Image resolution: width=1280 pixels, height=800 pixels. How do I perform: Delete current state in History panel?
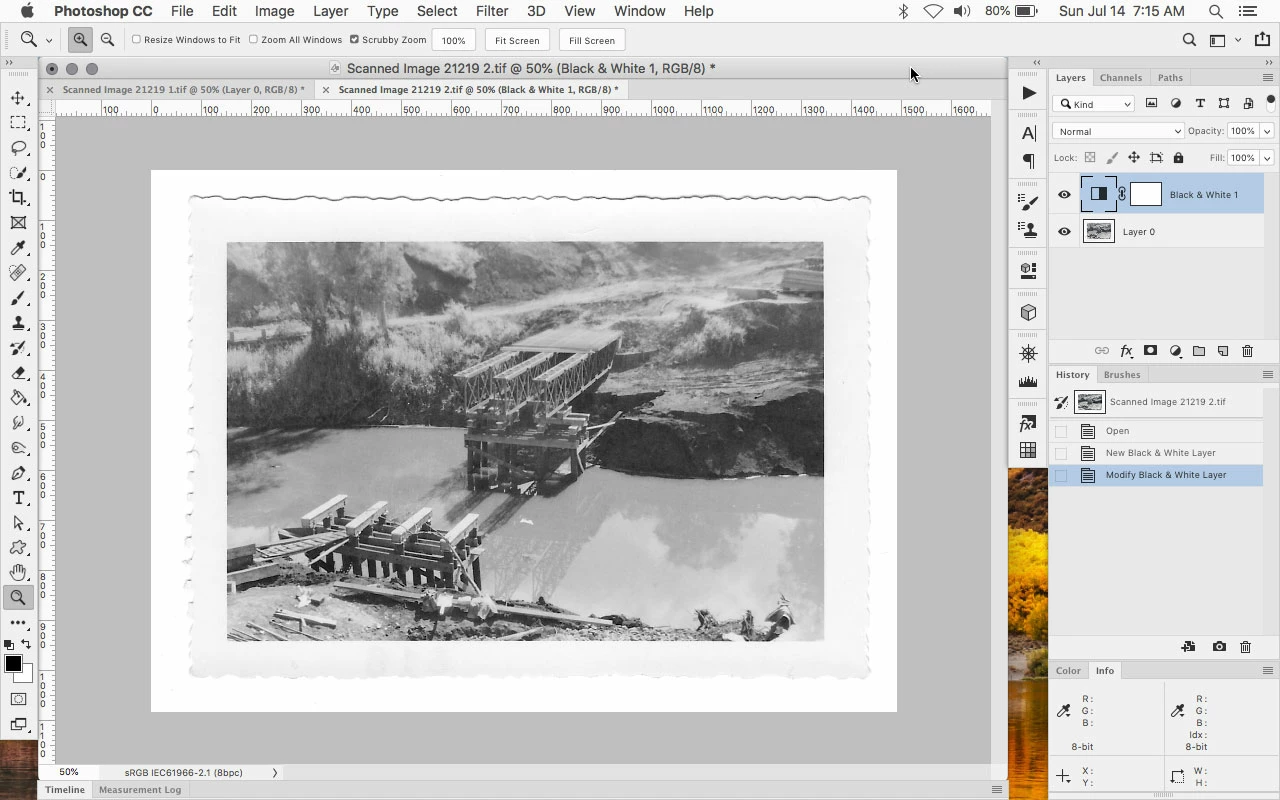(x=1245, y=647)
